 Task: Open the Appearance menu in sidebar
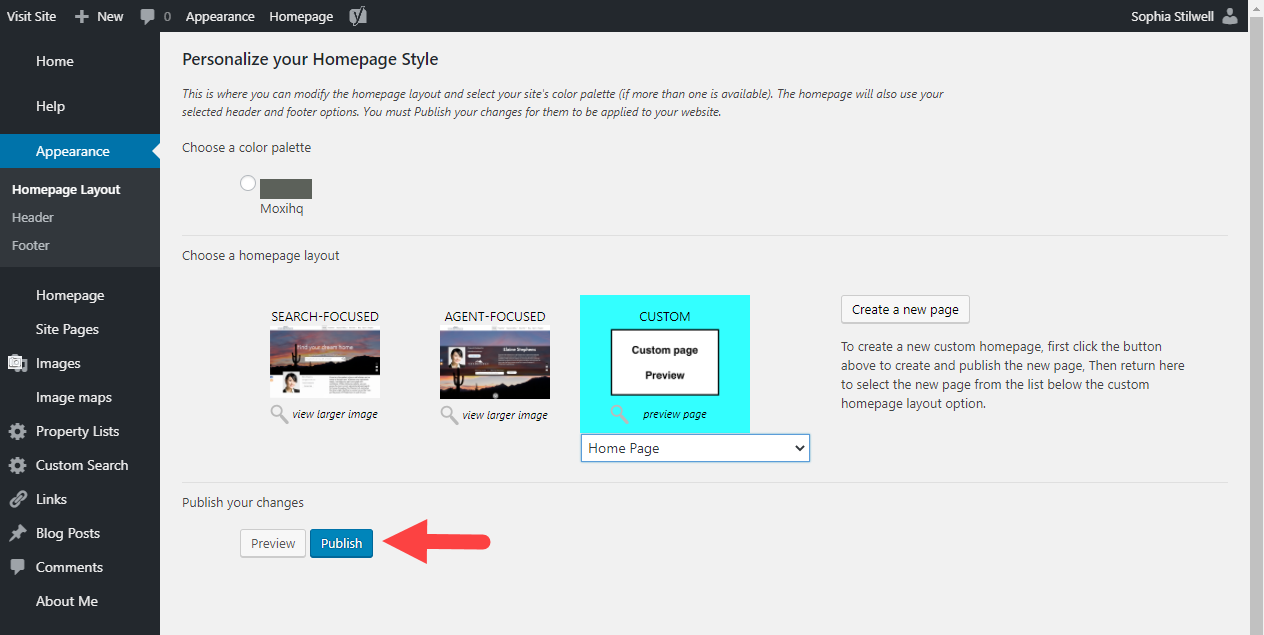pyautogui.click(x=73, y=151)
